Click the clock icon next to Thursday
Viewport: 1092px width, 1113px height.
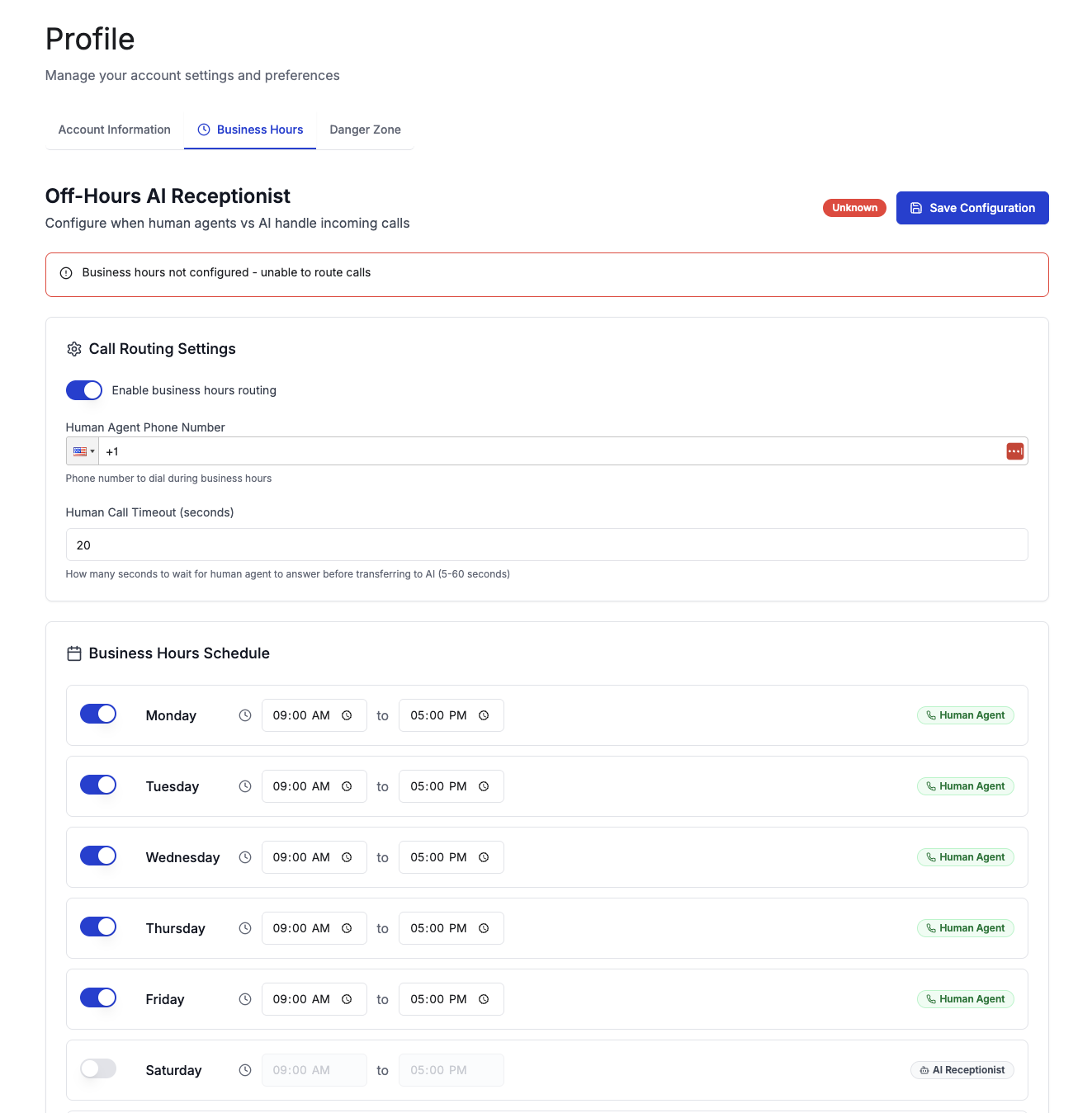(245, 928)
